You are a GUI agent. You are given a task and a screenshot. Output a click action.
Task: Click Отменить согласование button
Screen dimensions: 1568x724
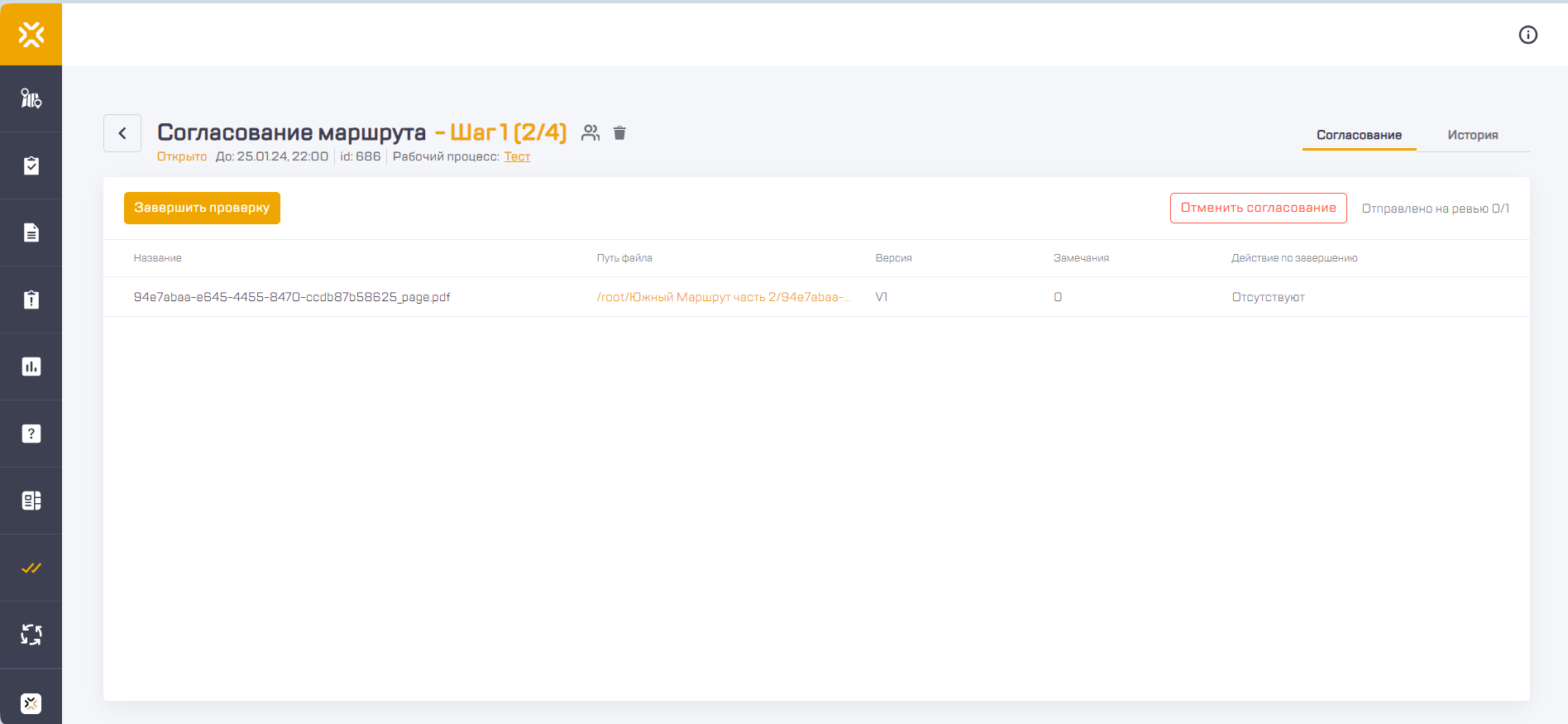click(x=1258, y=208)
